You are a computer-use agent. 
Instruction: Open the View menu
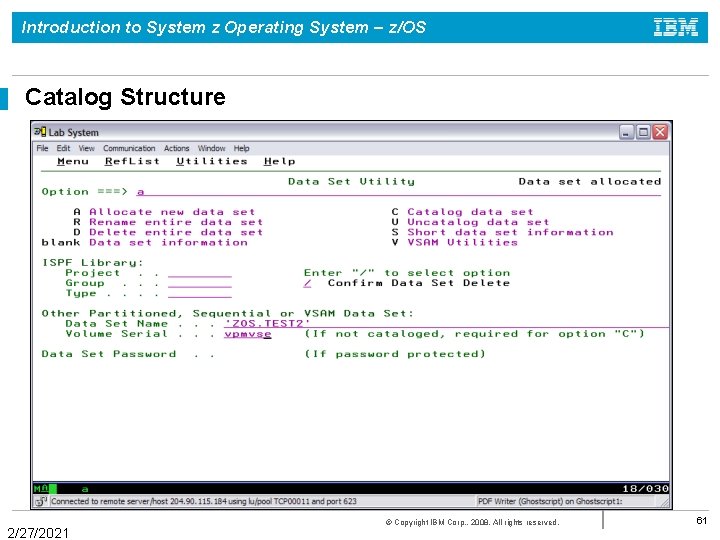pyautogui.click(x=86, y=148)
